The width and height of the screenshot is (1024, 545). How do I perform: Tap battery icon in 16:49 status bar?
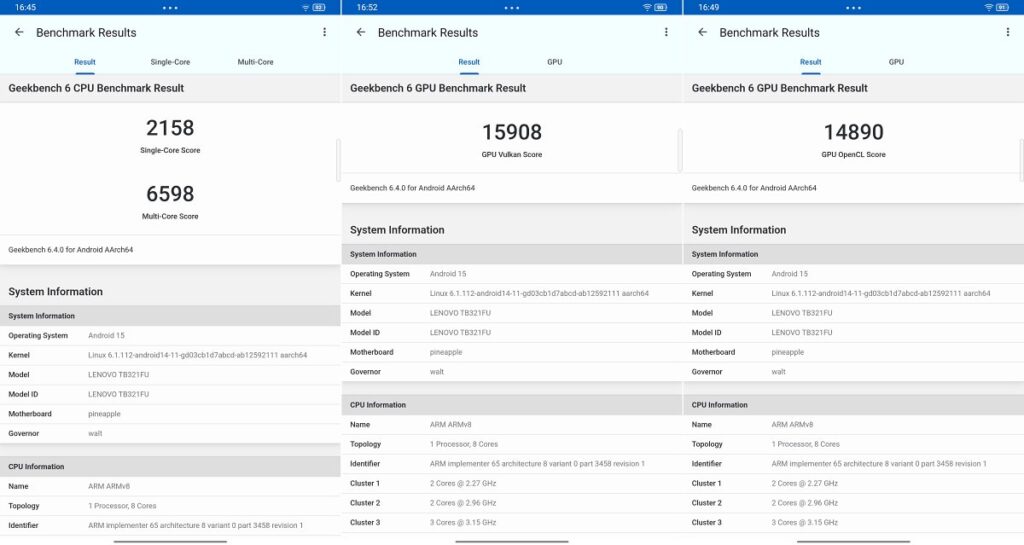pyautogui.click(x=1002, y=7)
